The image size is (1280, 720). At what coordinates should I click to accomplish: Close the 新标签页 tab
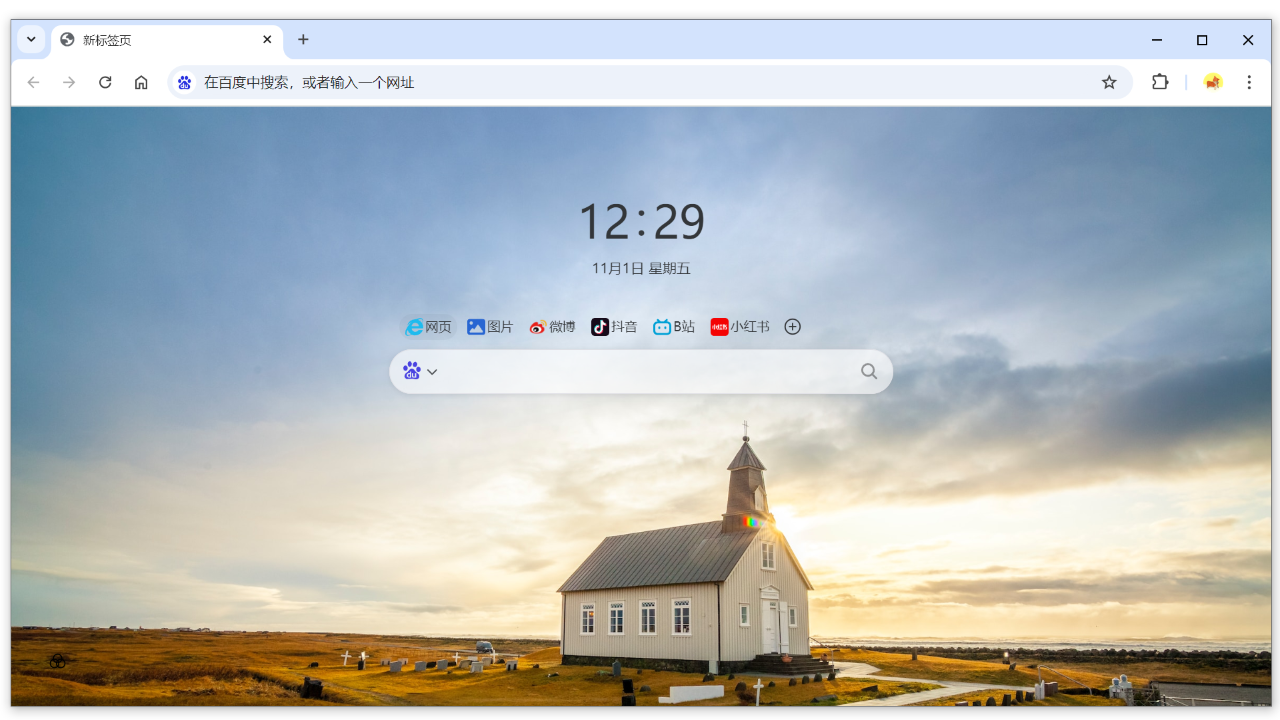click(267, 39)
